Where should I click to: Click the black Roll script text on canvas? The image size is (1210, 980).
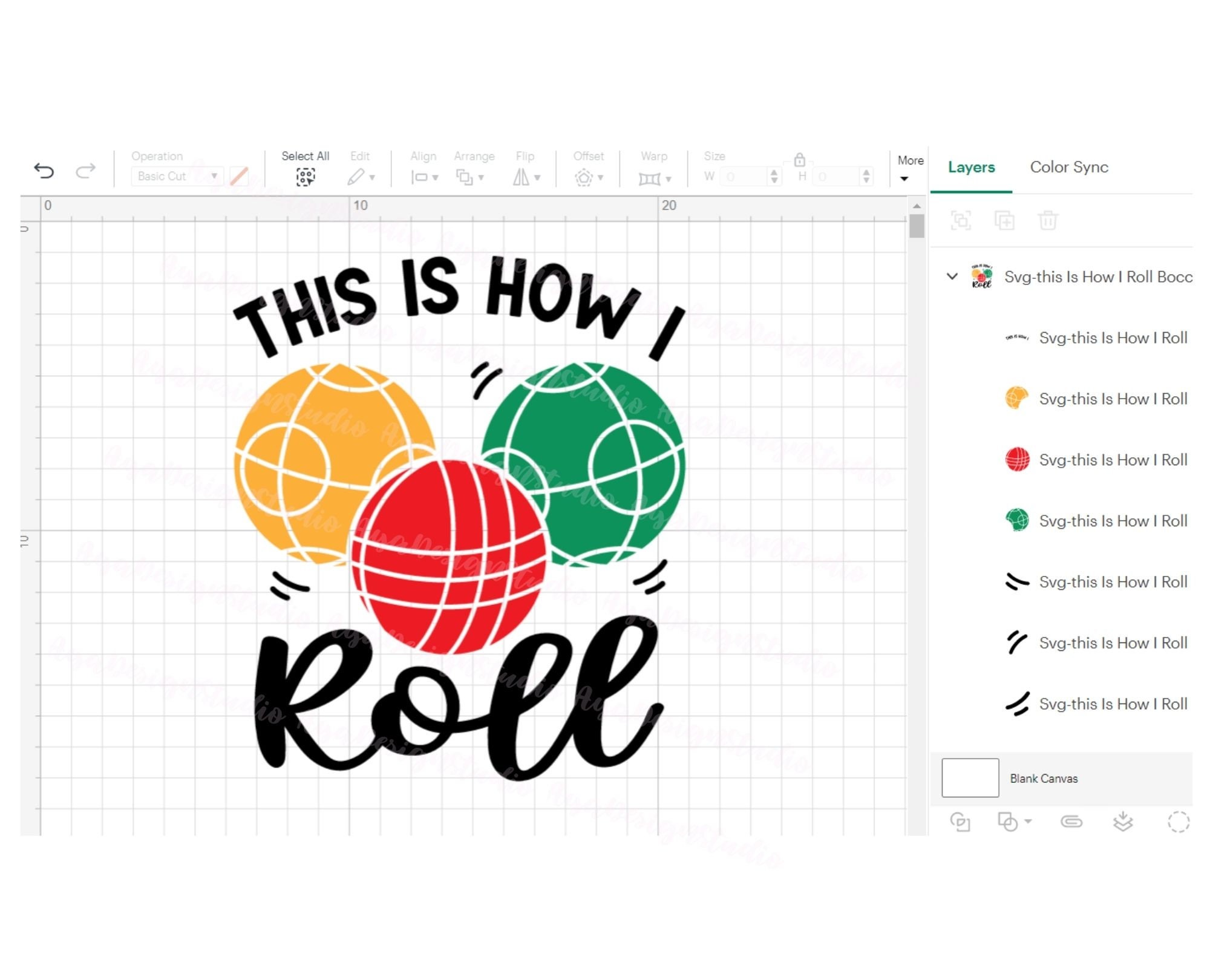459,699
